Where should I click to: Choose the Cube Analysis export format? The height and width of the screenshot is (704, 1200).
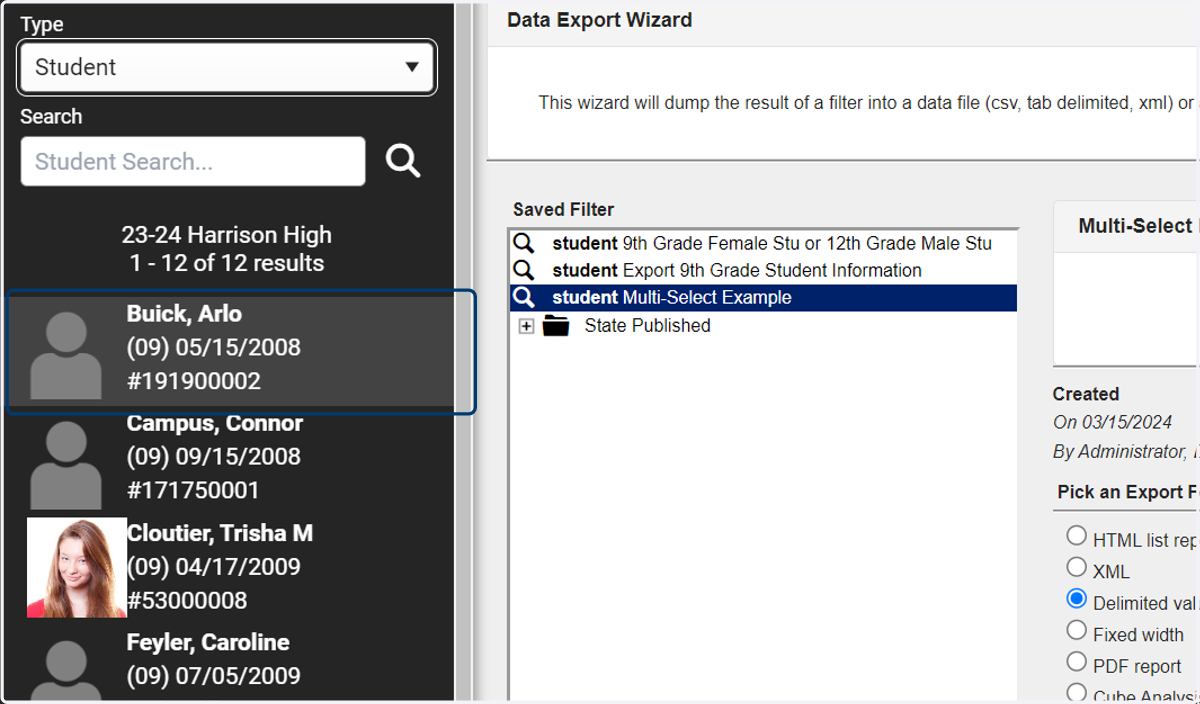[1076, 692]
